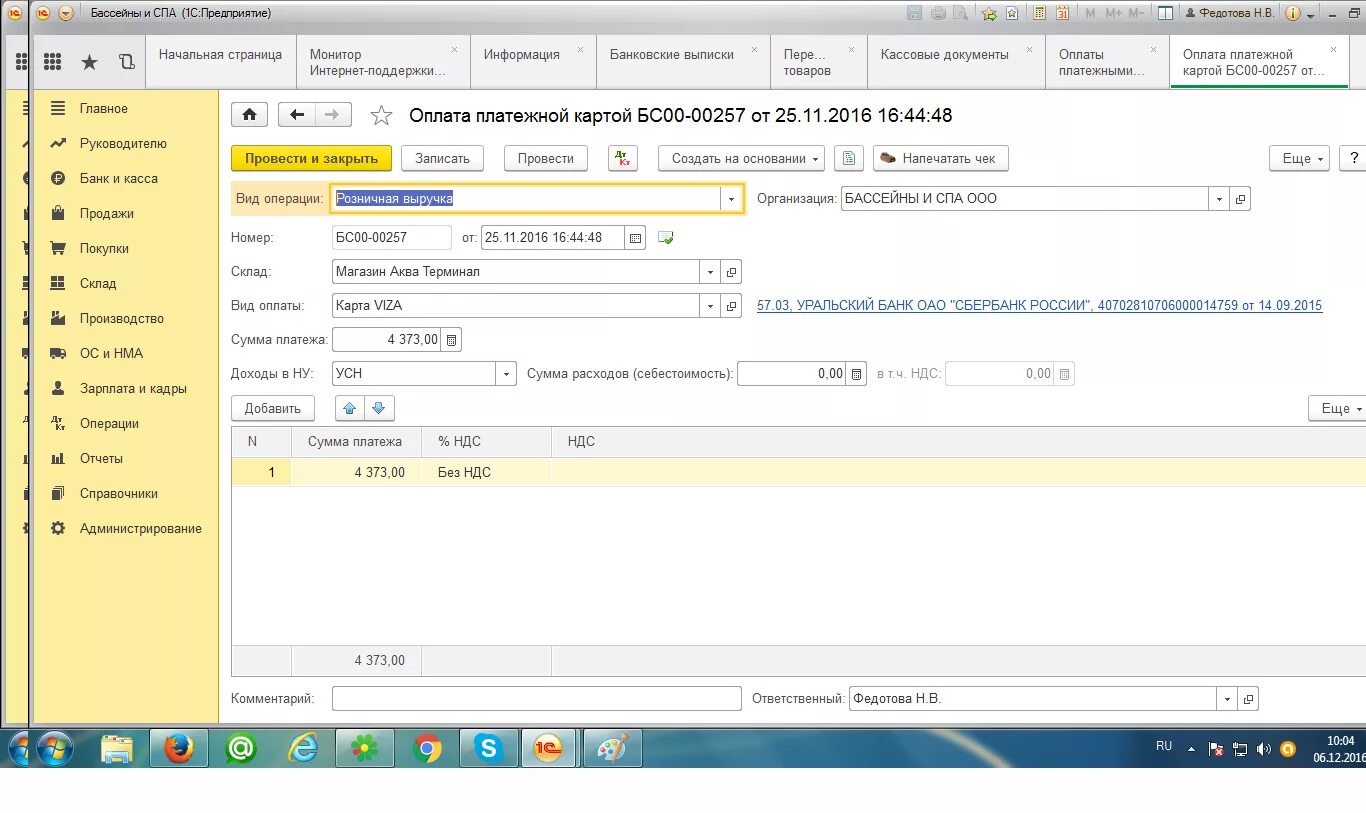Add a row with Добавить
The image size is (1366, 813).
273,408
